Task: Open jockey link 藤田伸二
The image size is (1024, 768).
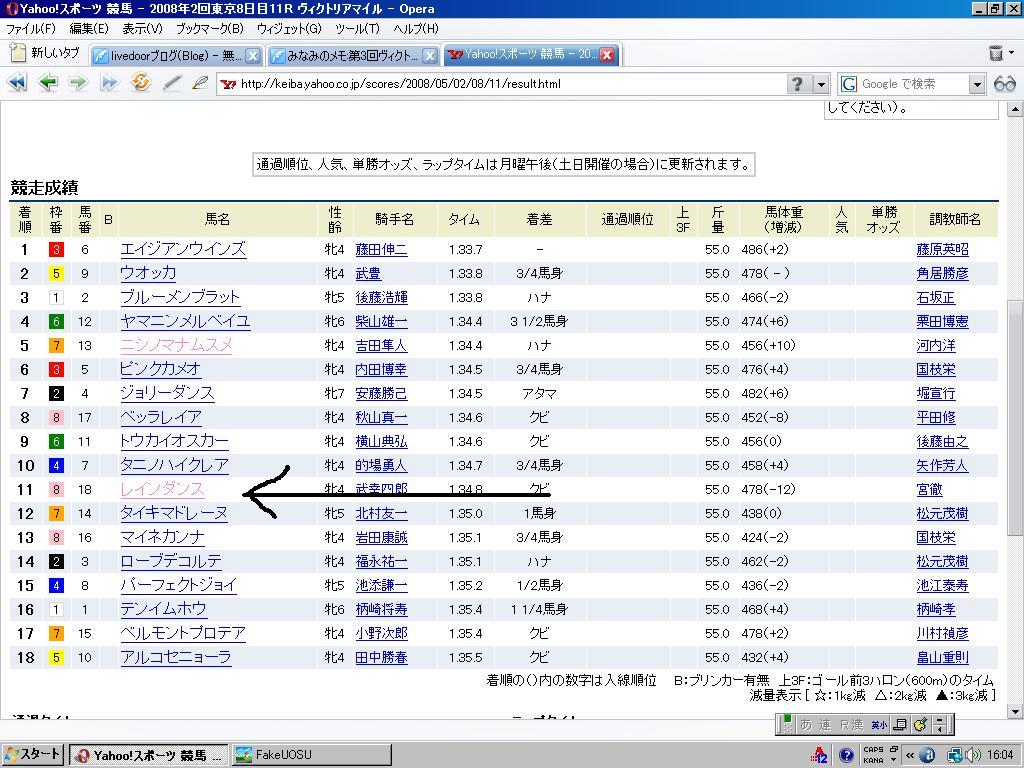Action: click(x=381, y=249)
